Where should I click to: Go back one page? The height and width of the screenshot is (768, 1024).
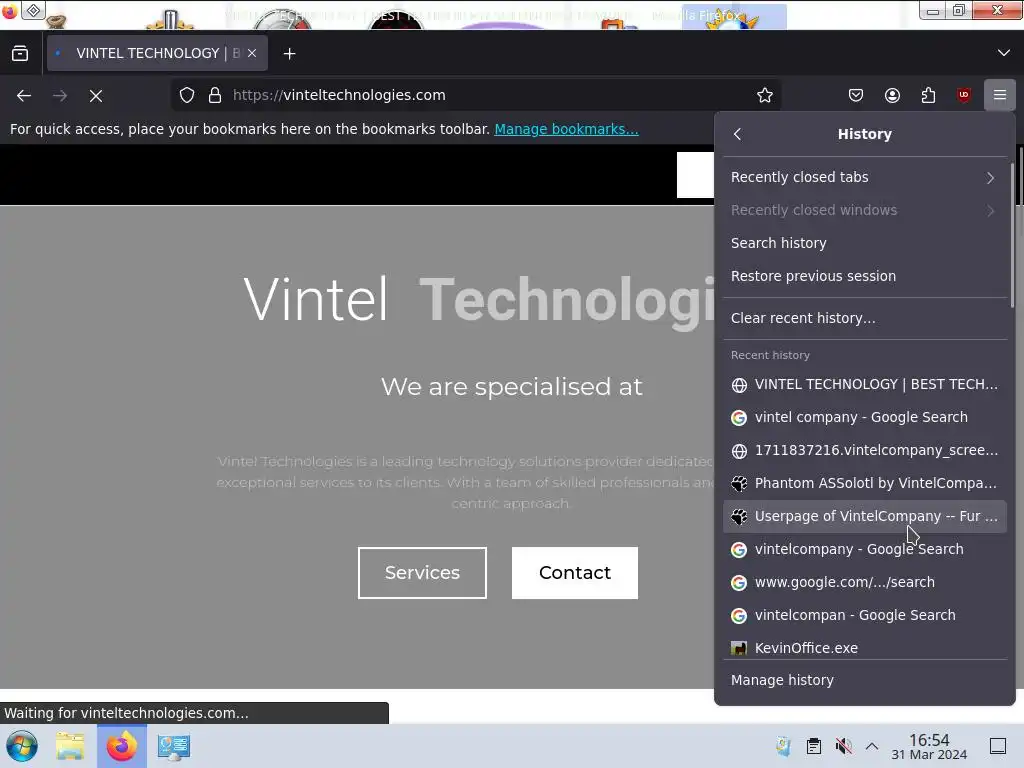coord(24,95)
